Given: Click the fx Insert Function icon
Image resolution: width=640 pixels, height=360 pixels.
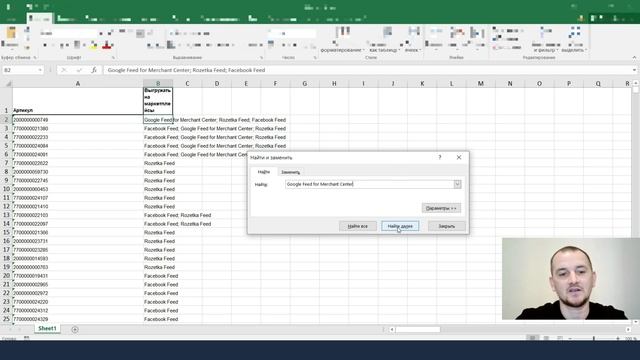Looking at the screenshot, I should click(94, 70).
